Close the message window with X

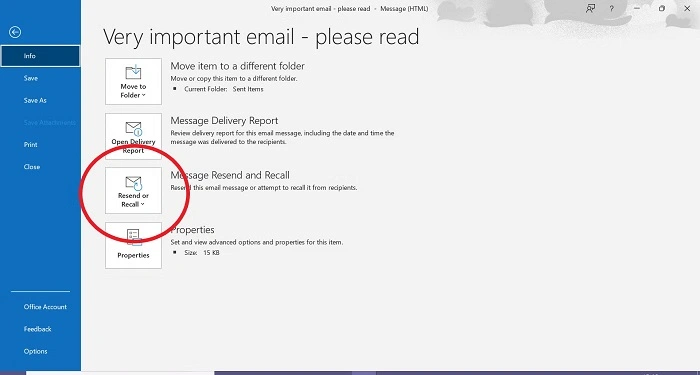[687, 8]
